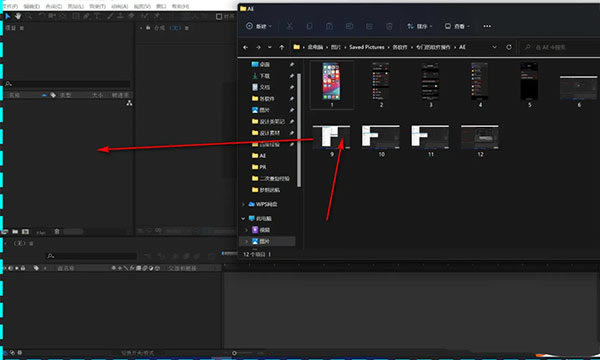This screenshot has height=360, width=600.
Task: Select the Hand tool in After Effects
Action: tap(18, 16)
